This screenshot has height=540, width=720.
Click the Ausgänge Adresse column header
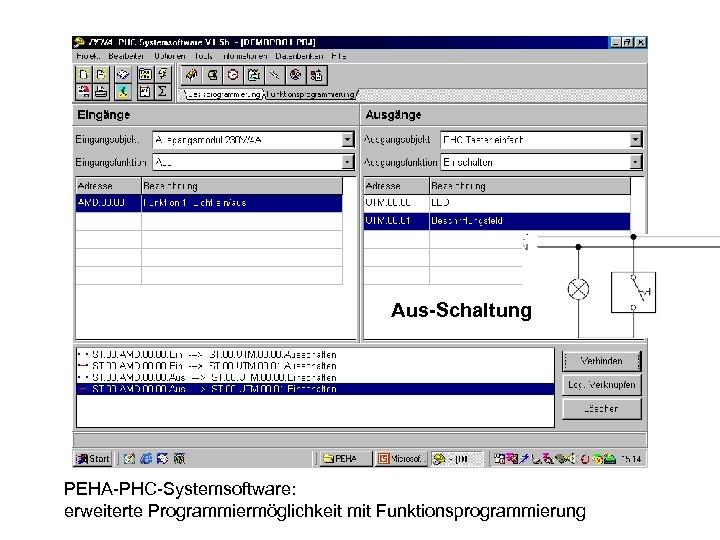[x=397, y=186]
